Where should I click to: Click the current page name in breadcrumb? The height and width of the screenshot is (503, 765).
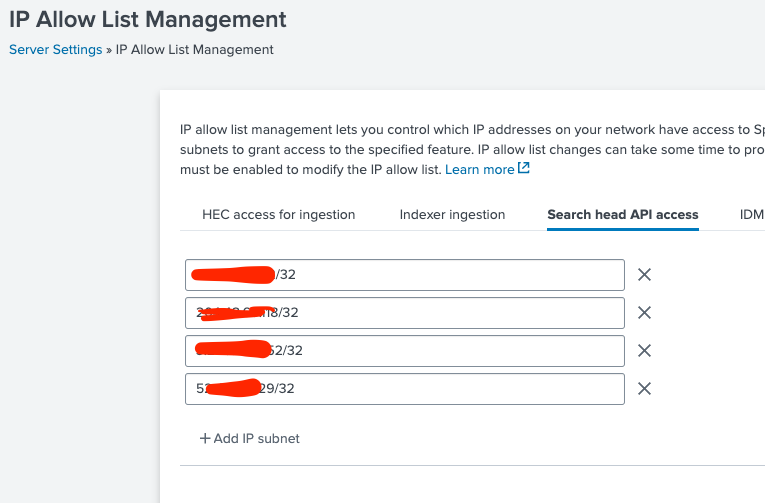194,49
